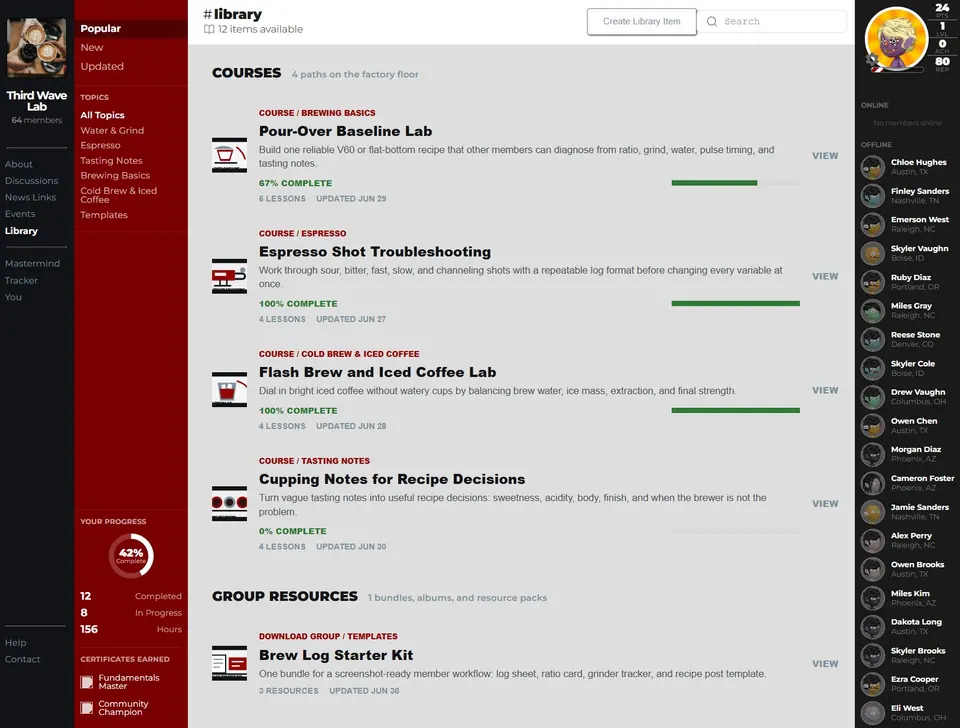Click Morgan Diaz's avatar

click(x=872, y=454)
